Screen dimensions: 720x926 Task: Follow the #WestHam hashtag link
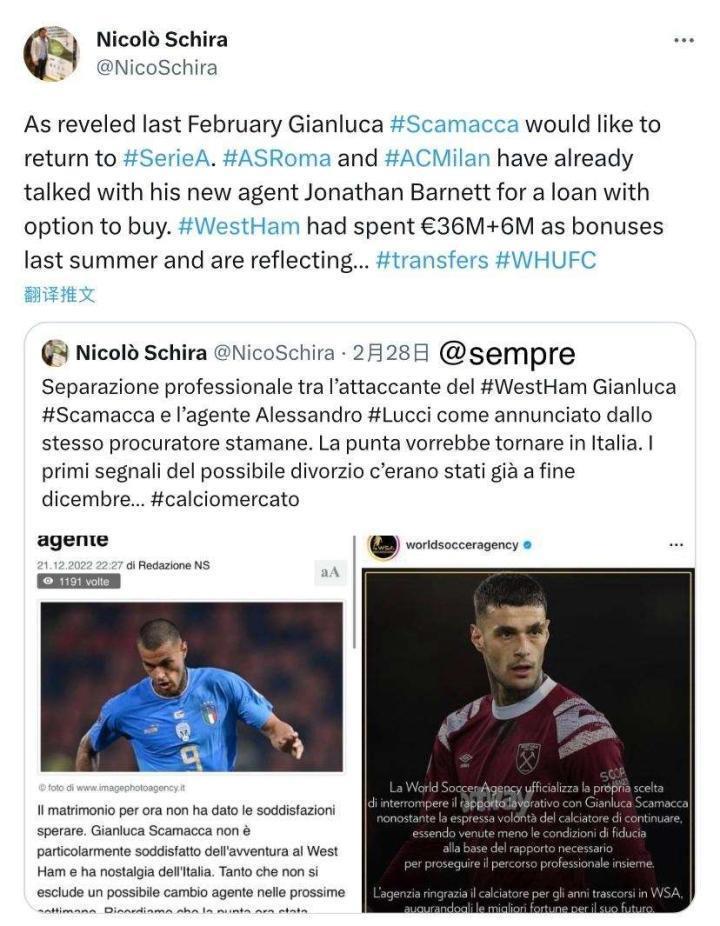tap(238, 226)
